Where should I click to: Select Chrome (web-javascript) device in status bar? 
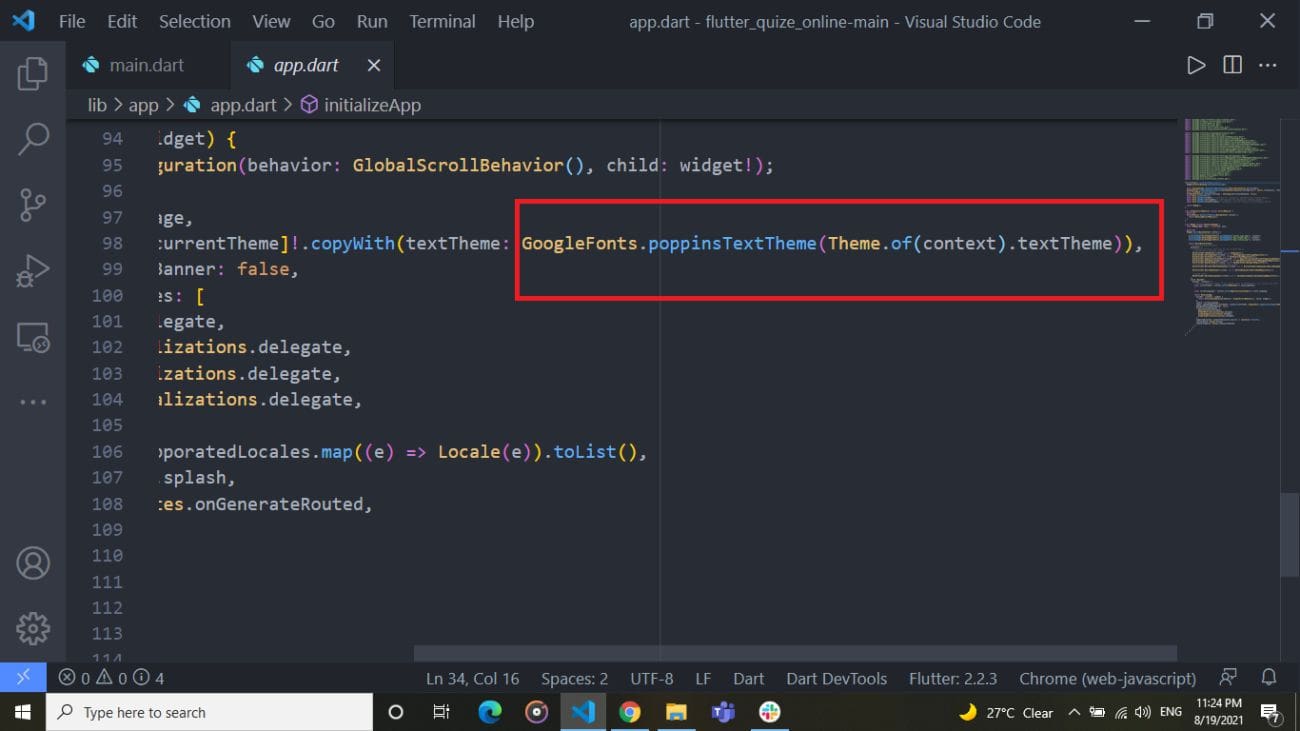tap(1107, 678)
